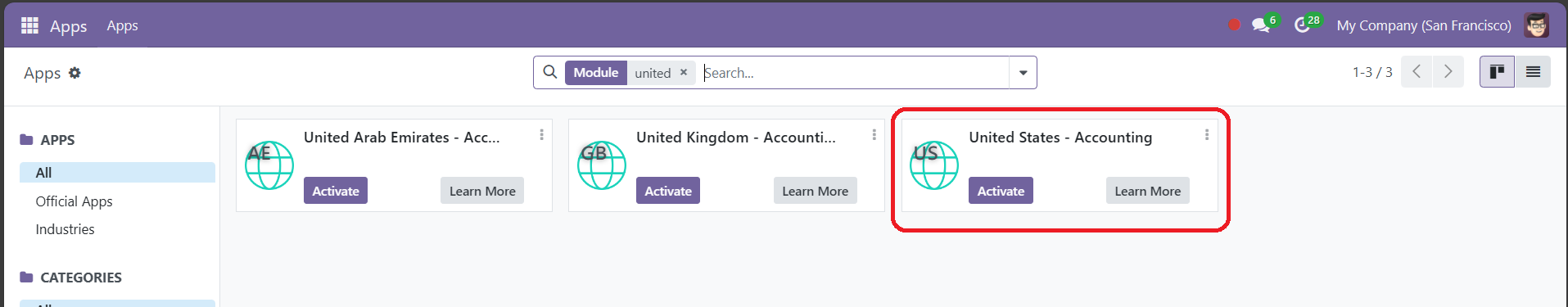Open the user avatar menu

click(x=1536, y=25)
